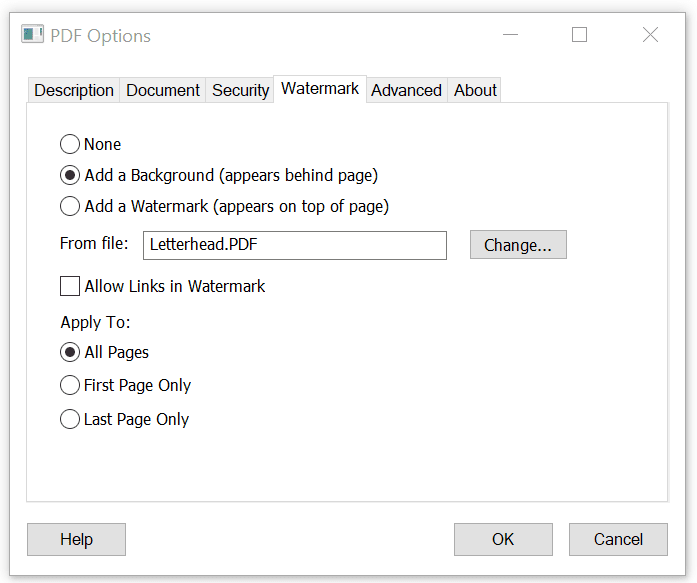This screenshot has width=697, height=583.
Task: Open the Advanced tab
Action: pyautogui.click(x=406, y=90)
